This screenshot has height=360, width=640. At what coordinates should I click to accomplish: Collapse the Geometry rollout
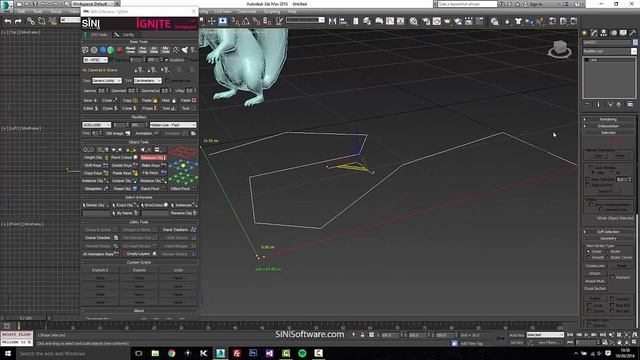pos(608,238)
